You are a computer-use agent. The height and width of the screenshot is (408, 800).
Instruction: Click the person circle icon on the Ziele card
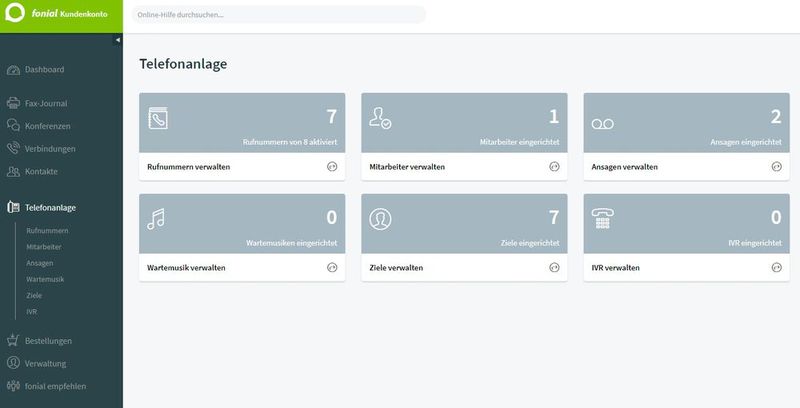[x=380, y=219]
